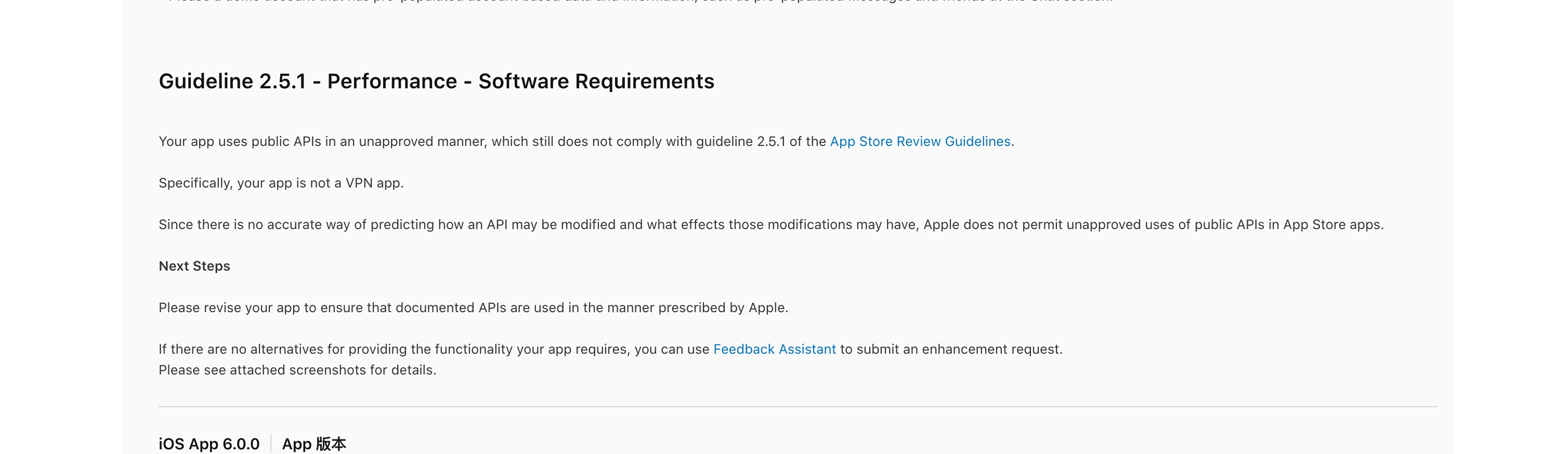Click the separator between iOS App 6.0.0 and App 版本

pos(271,444)
